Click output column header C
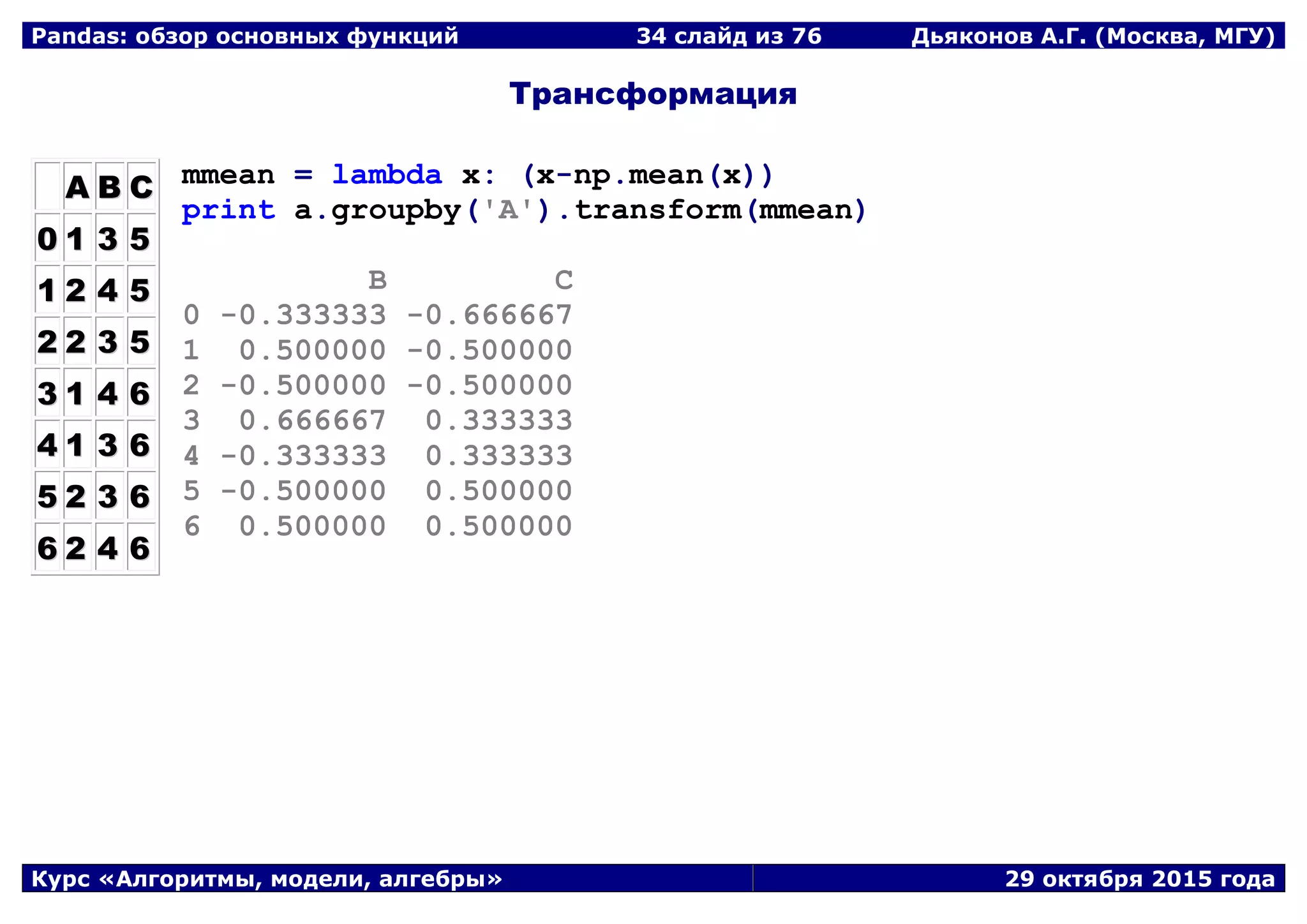Image resolution: width=1307 pixels, height=924 pixels. (x=564, y=280)
